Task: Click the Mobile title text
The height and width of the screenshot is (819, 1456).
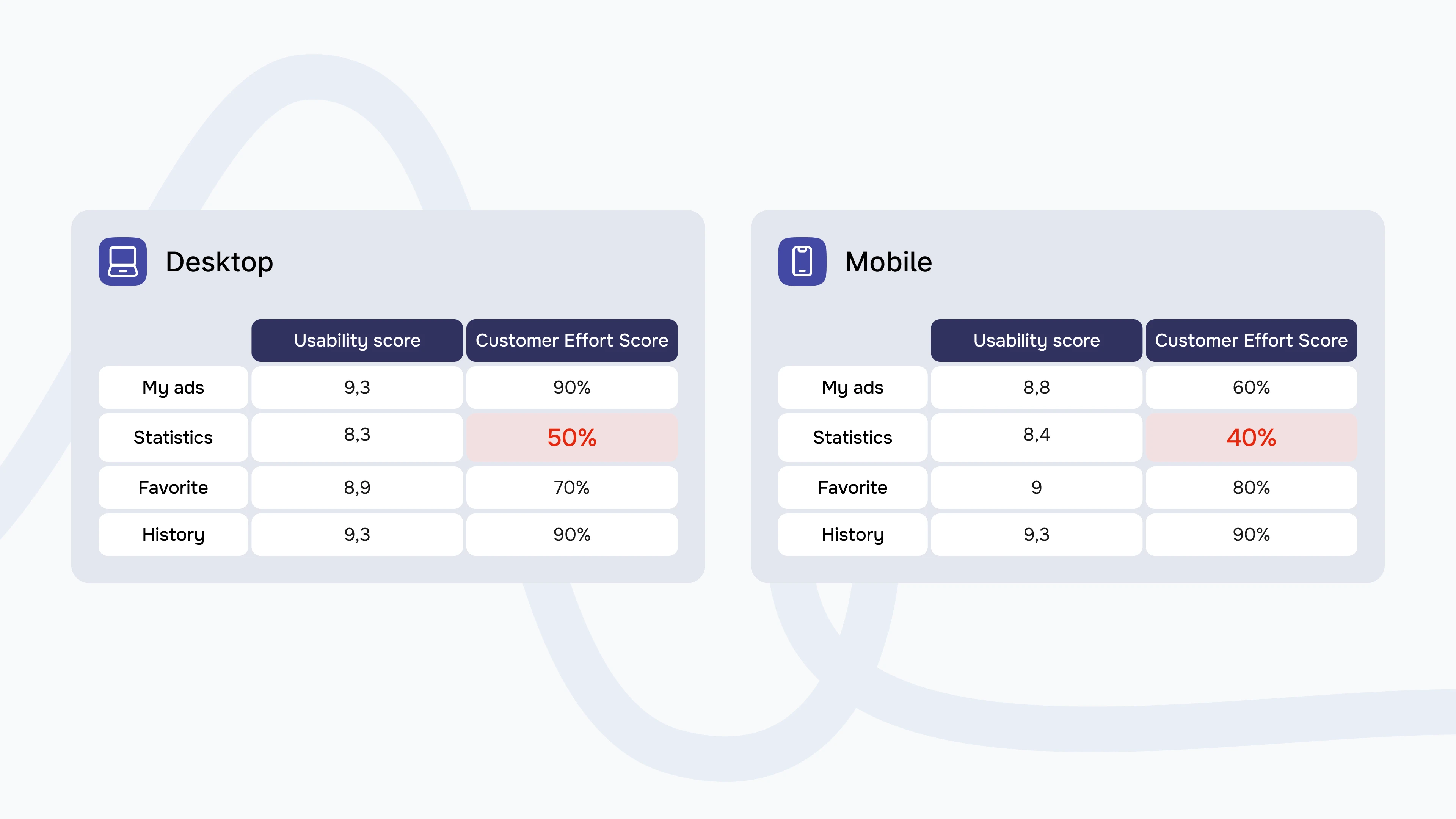Action: click(x=888, y=262)
